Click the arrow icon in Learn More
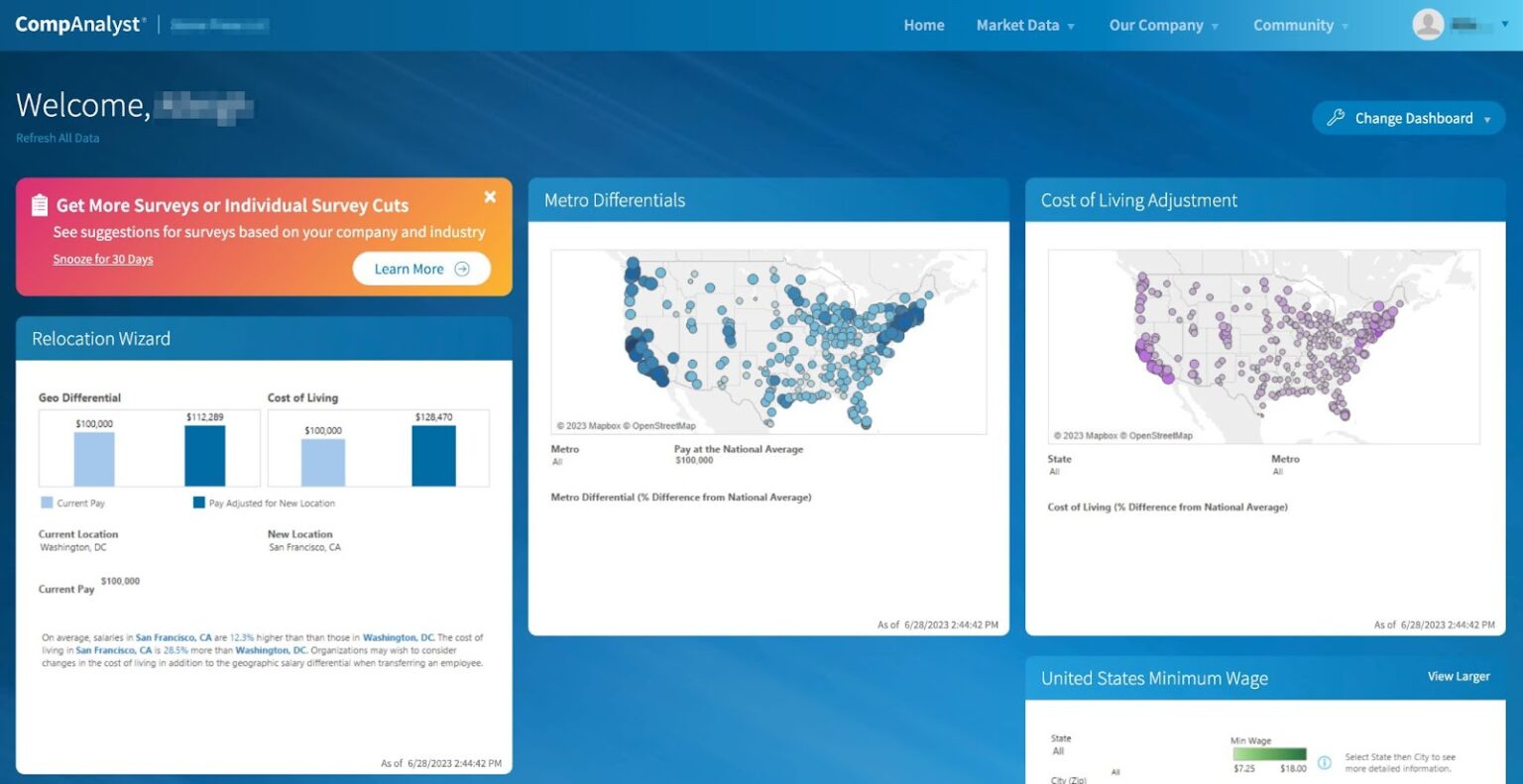1523x784 pixels. [462, 269]
